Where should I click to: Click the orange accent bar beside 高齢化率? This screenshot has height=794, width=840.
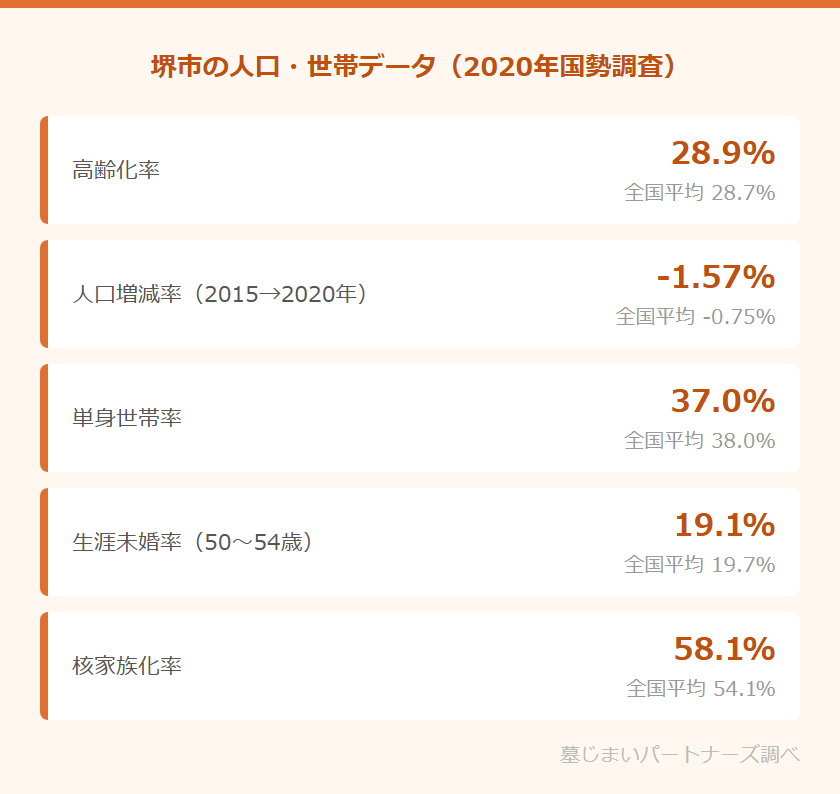pyautogui.click(x=44, y=170)
